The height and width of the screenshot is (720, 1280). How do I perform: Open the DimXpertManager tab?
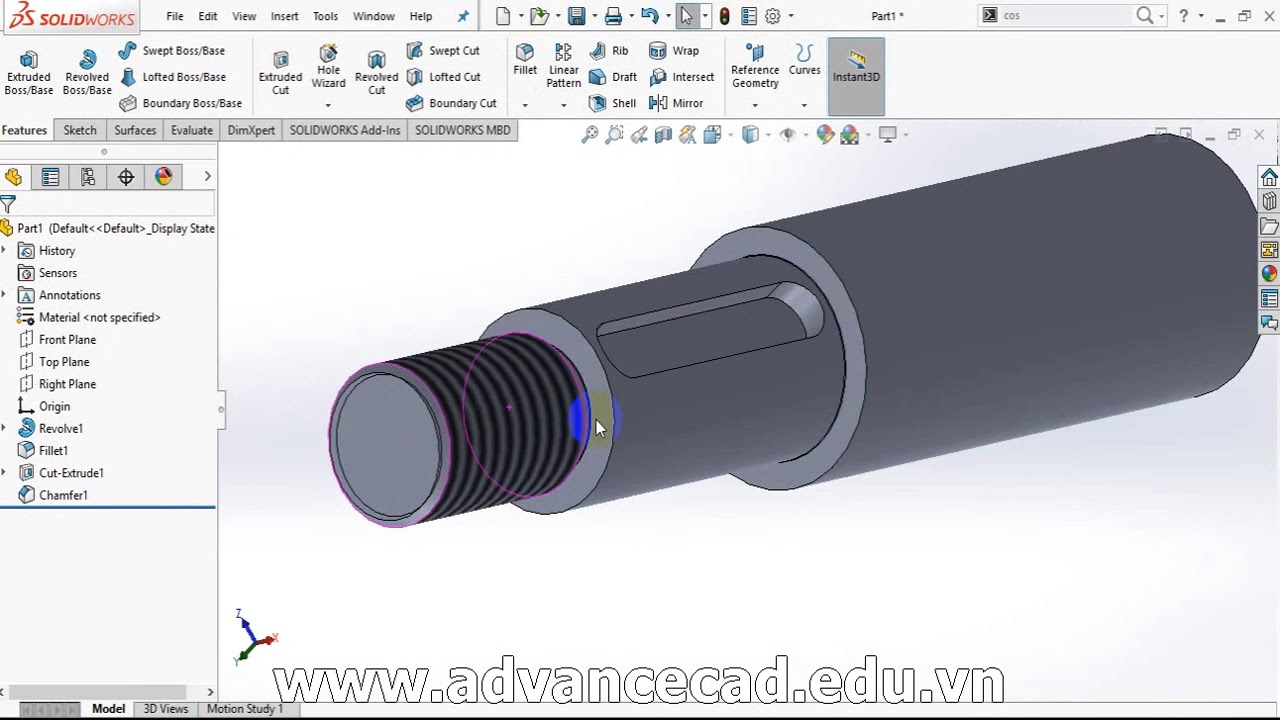[126, 177]
